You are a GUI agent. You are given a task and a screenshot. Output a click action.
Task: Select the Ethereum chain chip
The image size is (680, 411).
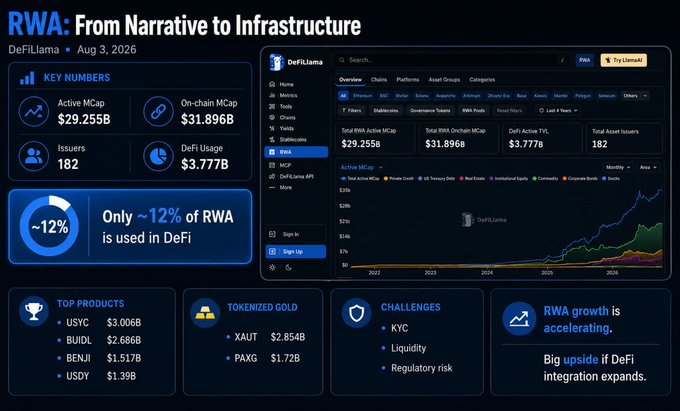(x=362, y=96)
